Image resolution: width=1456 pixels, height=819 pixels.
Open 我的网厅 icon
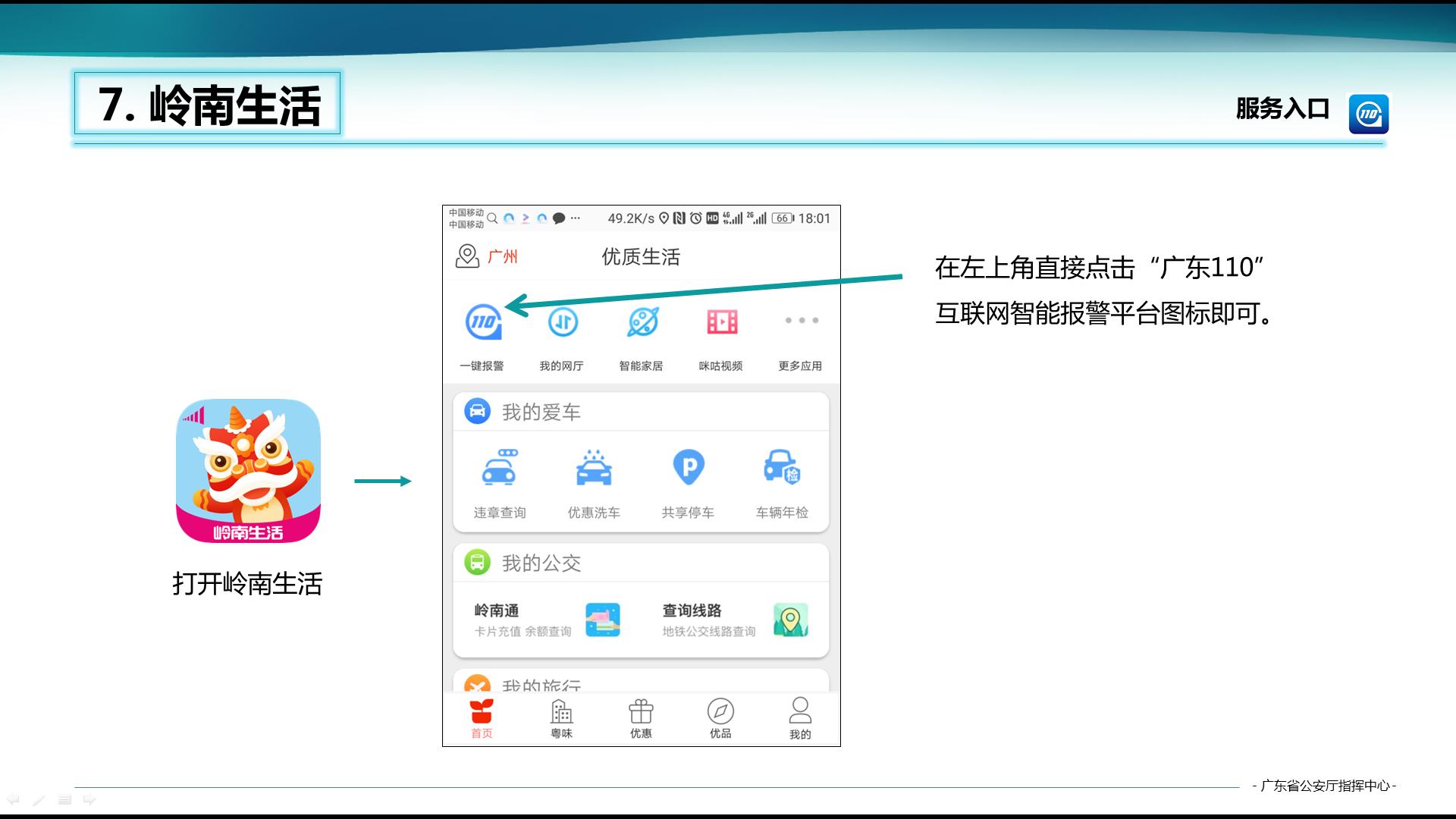(x=563, y=322)
